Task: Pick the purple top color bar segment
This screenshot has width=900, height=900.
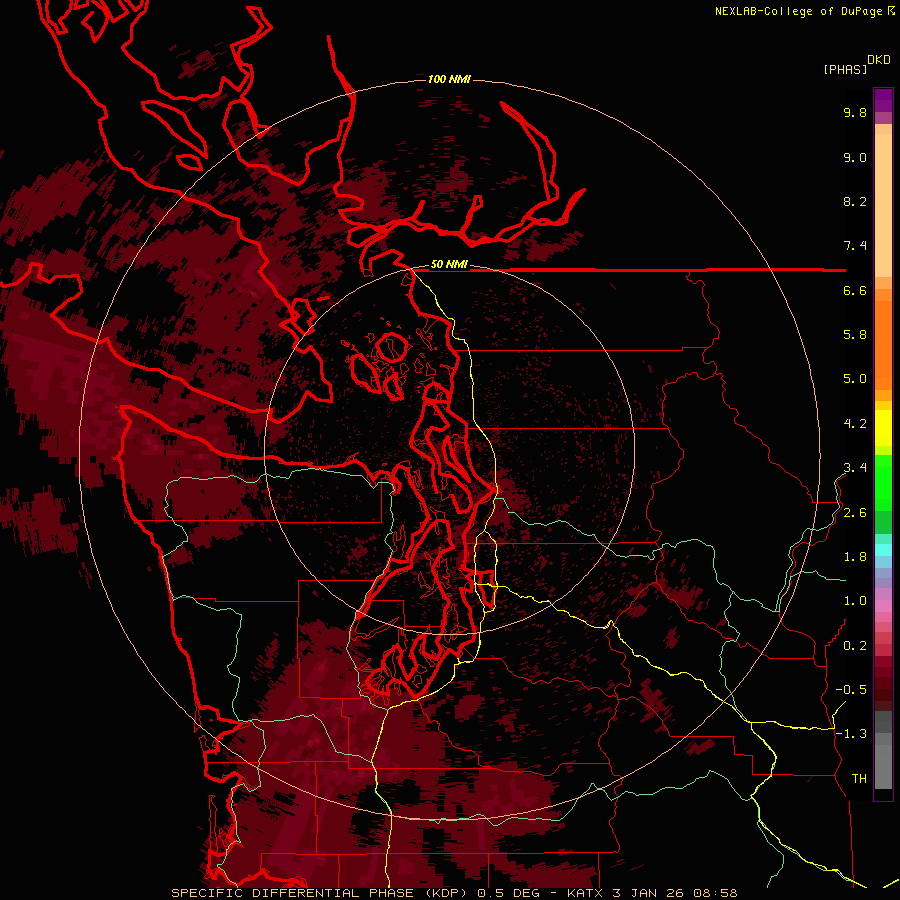Action: 883,100
